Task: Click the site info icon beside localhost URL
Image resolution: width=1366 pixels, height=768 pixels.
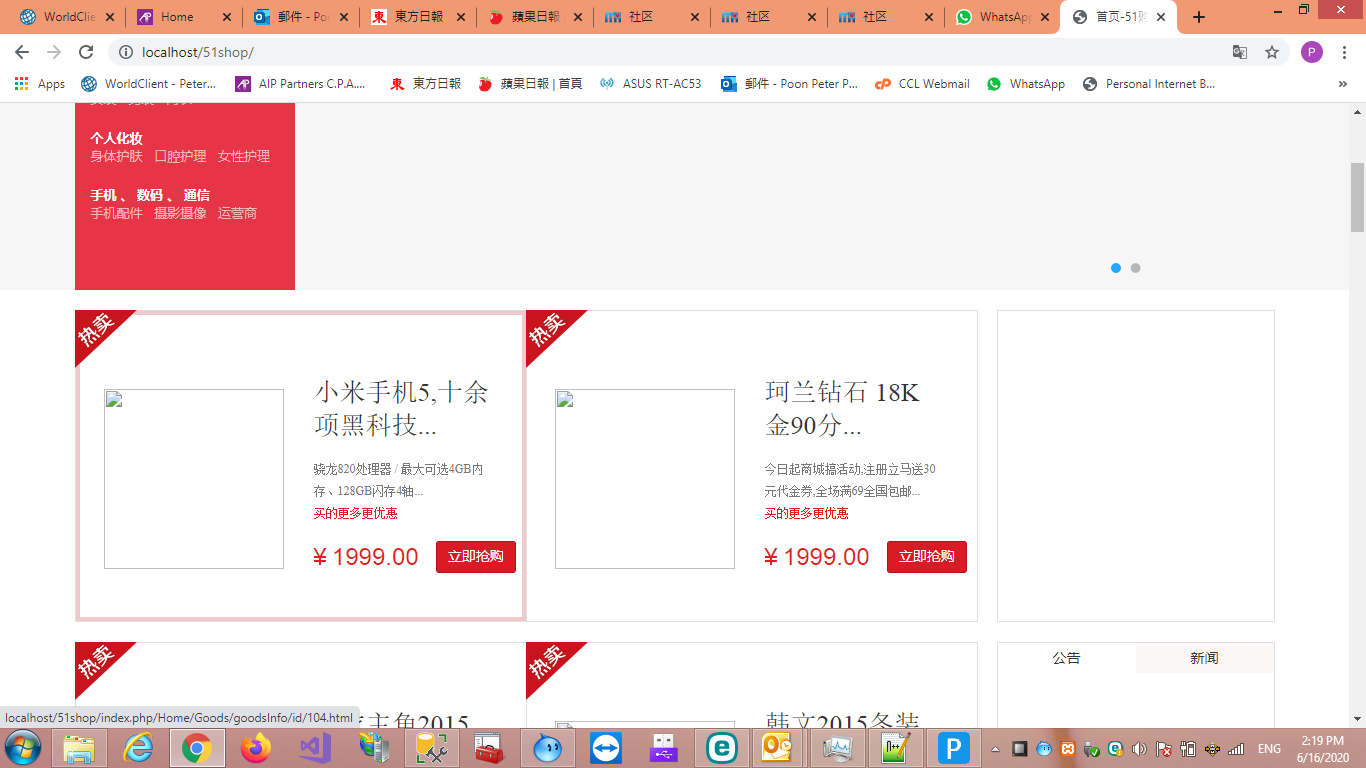Action: click(126, 52)
